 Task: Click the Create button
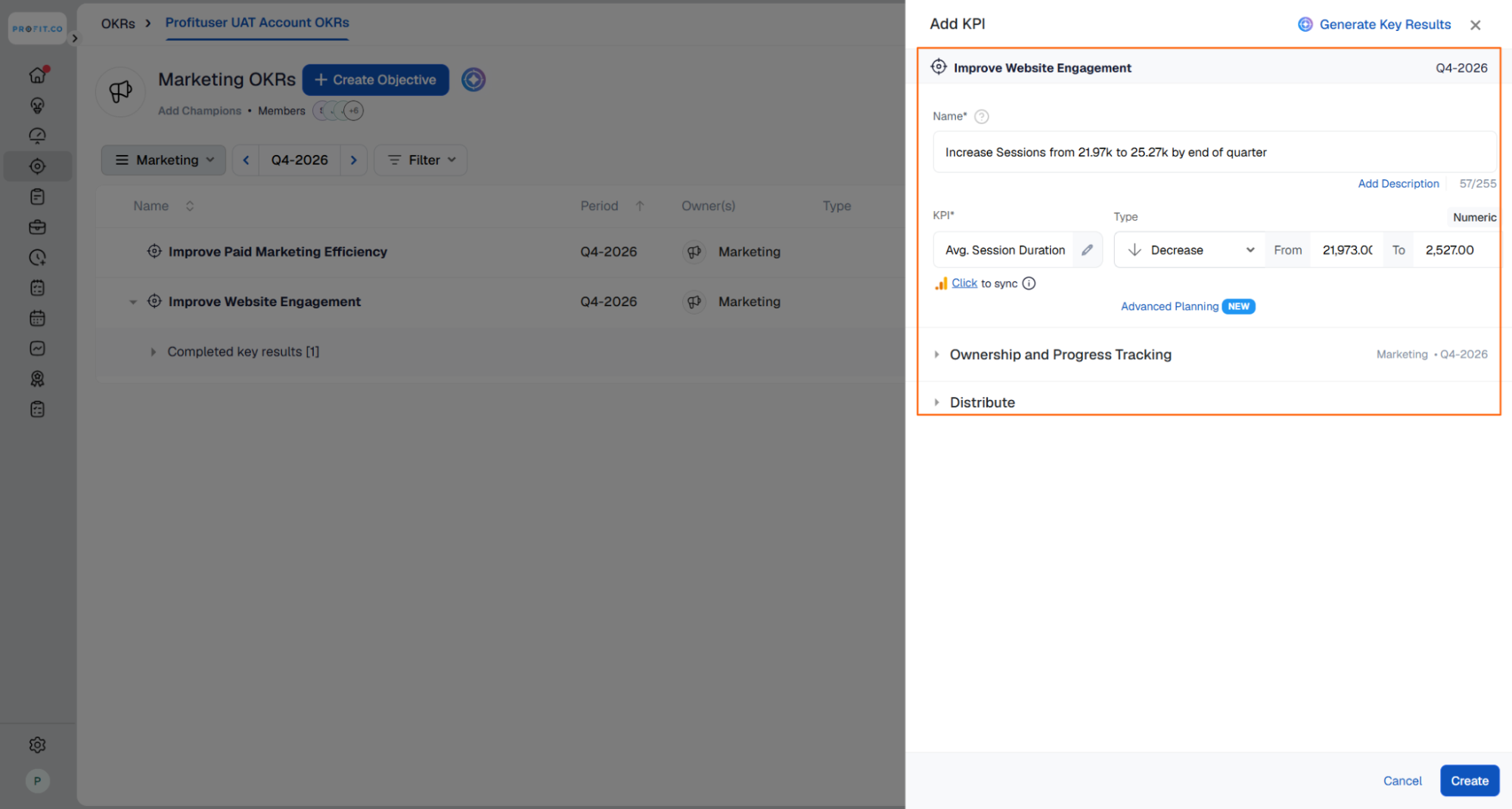1469,781
